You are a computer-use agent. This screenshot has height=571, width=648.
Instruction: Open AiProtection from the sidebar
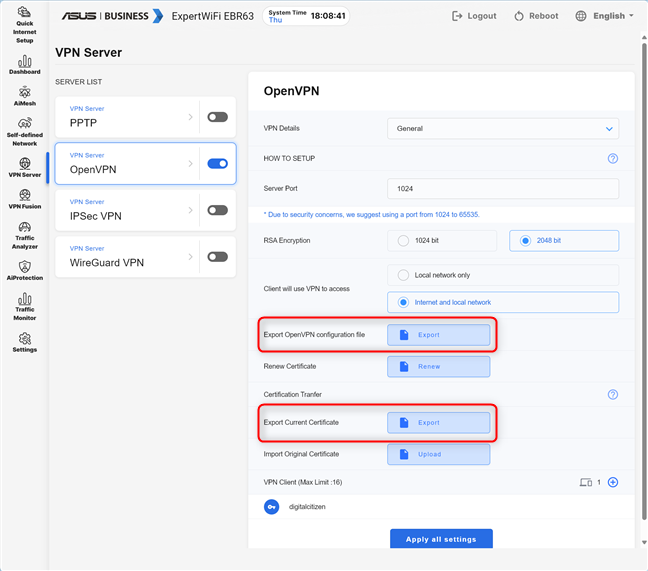click(x=25, y=270)
